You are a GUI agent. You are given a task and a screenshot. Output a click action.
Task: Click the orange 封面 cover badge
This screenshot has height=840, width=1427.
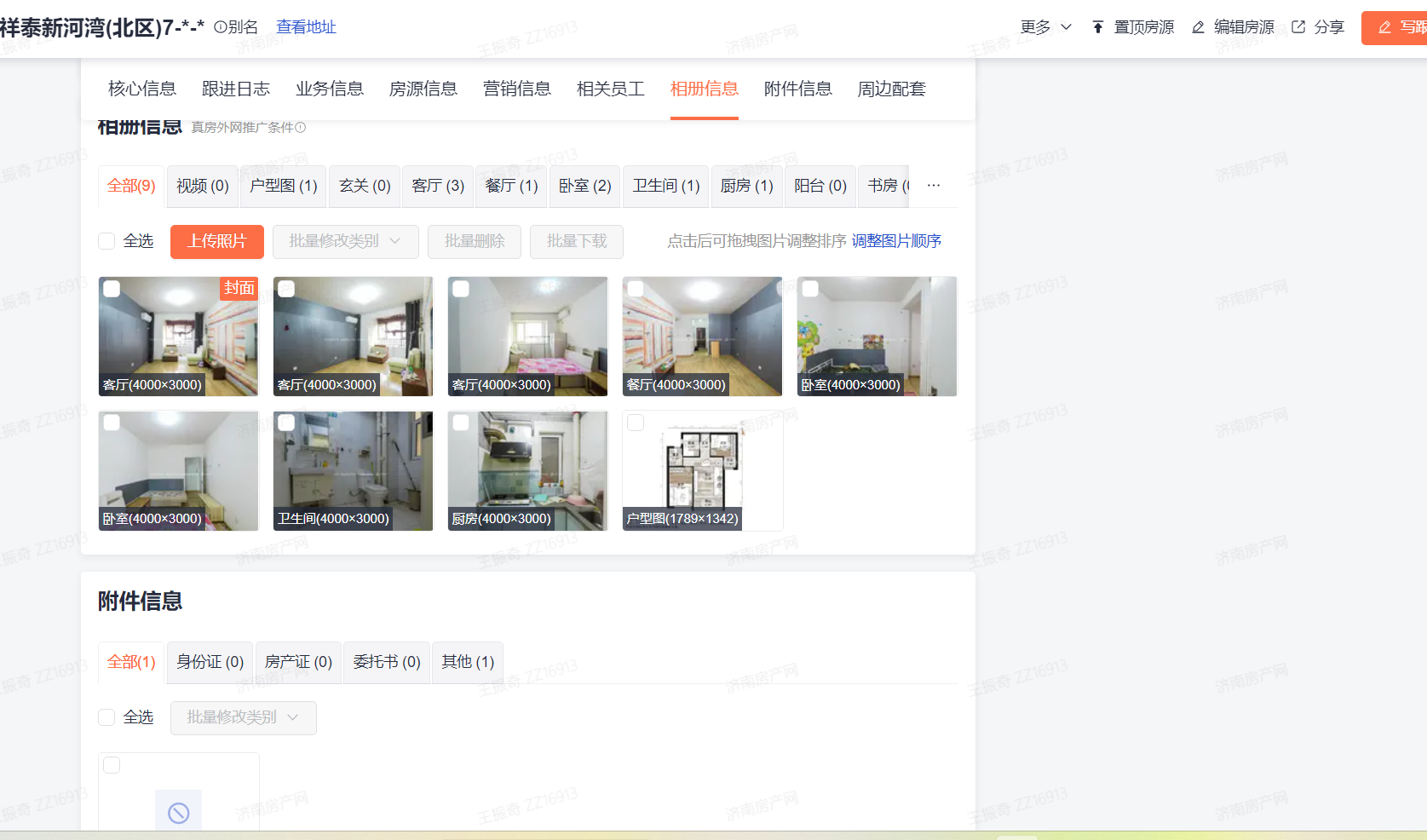click(239, 289)
